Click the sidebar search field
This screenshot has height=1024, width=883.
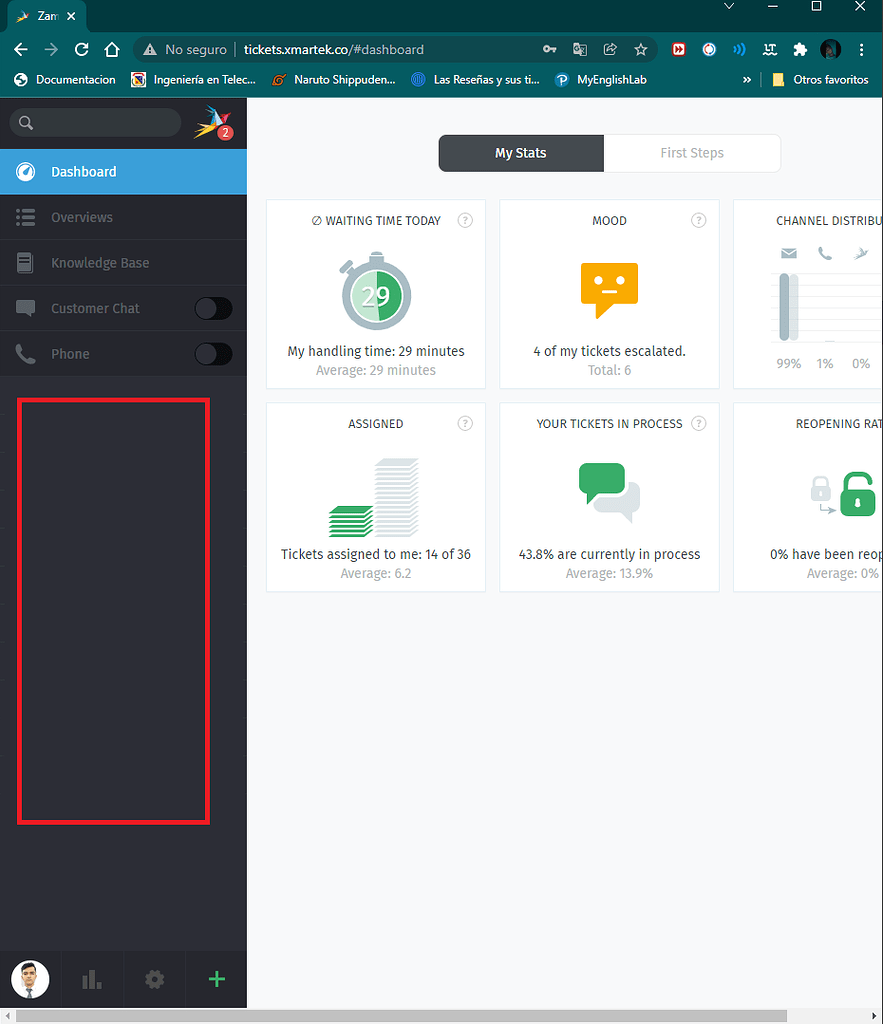click(x=95, y=122)
